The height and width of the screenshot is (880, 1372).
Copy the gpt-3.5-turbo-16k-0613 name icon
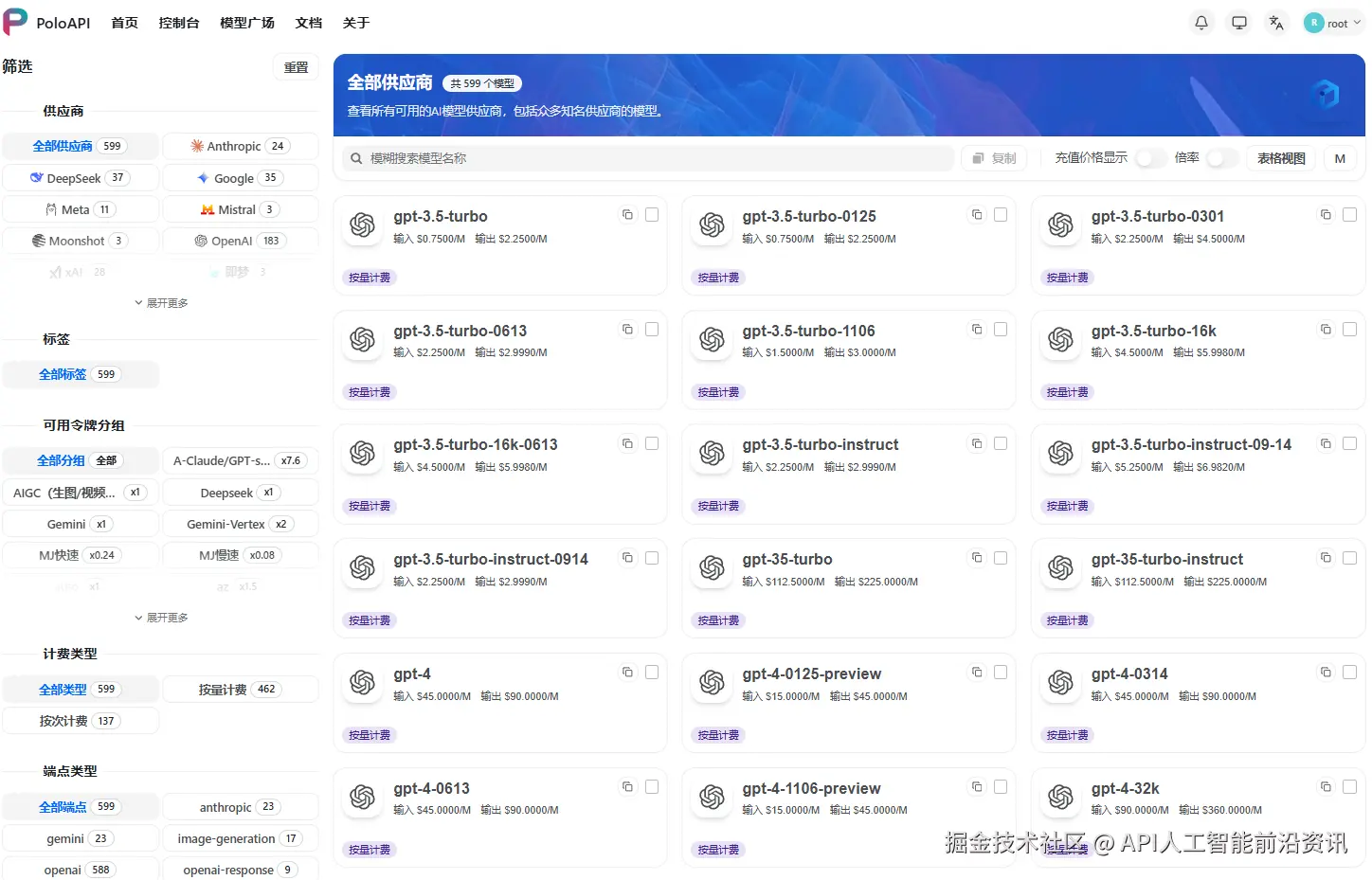click(627, 443)
